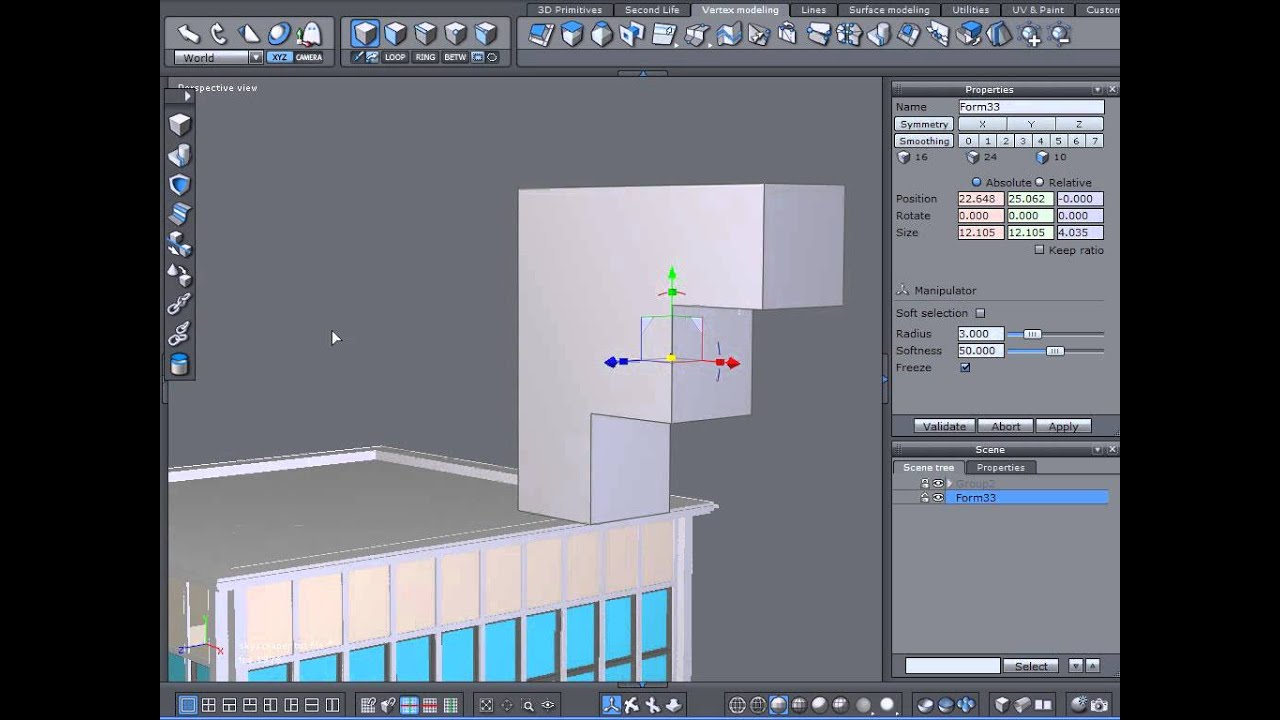Click the LOOP selection button
The height and width of the screenshot is (720, 1280).
(x=395, y=57)
